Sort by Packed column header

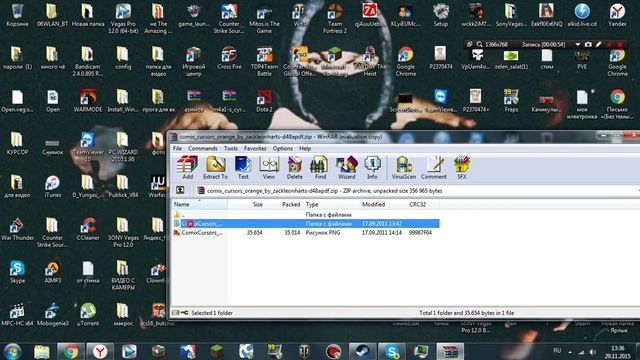click(x=284, y=204)
